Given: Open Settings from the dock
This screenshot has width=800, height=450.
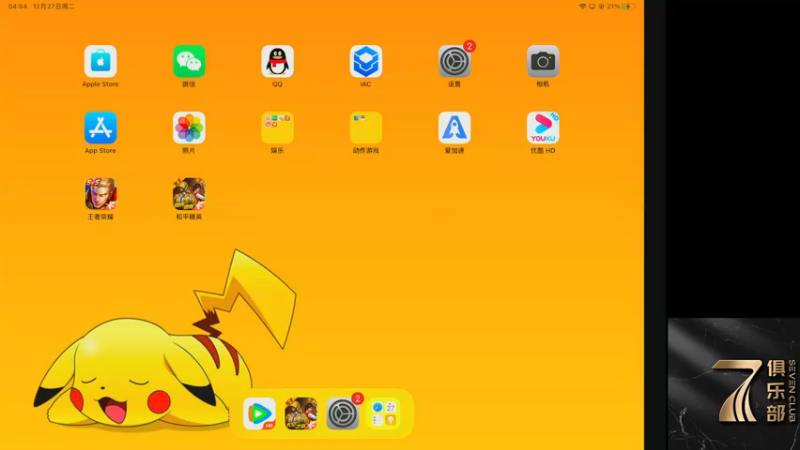Looking at the screenshot, I should [x=342, y=414].
